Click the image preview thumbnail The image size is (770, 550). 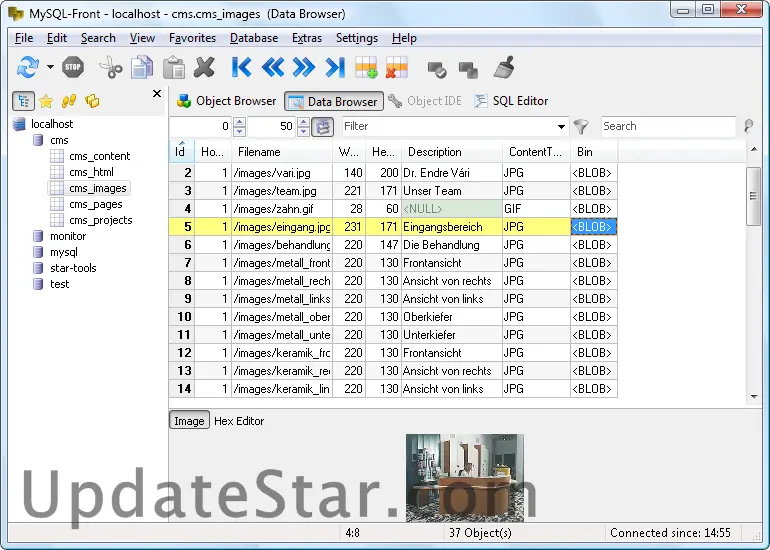coord(465,477)
